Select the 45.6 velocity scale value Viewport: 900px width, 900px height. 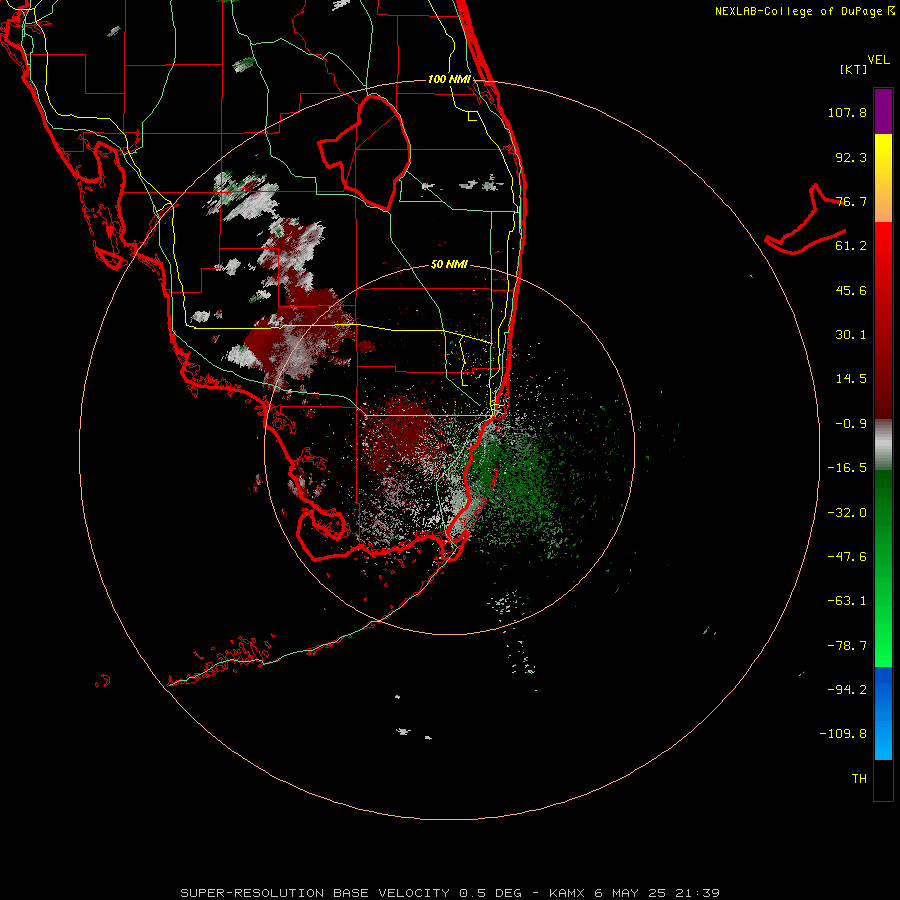point(851,290)
